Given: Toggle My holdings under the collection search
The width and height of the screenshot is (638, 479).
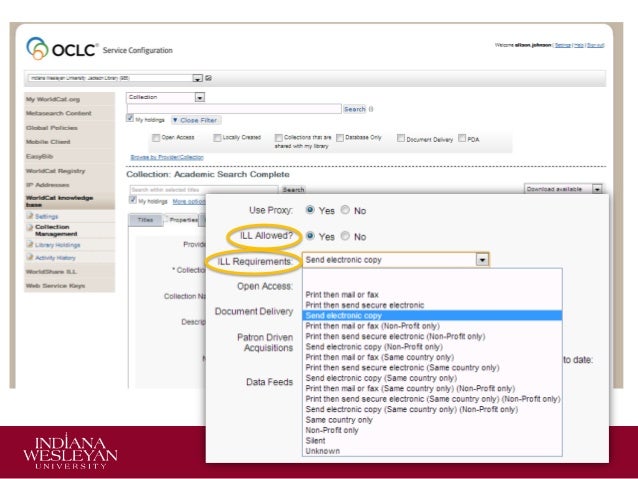Looking at the screenshot, I should coord(133,200).
